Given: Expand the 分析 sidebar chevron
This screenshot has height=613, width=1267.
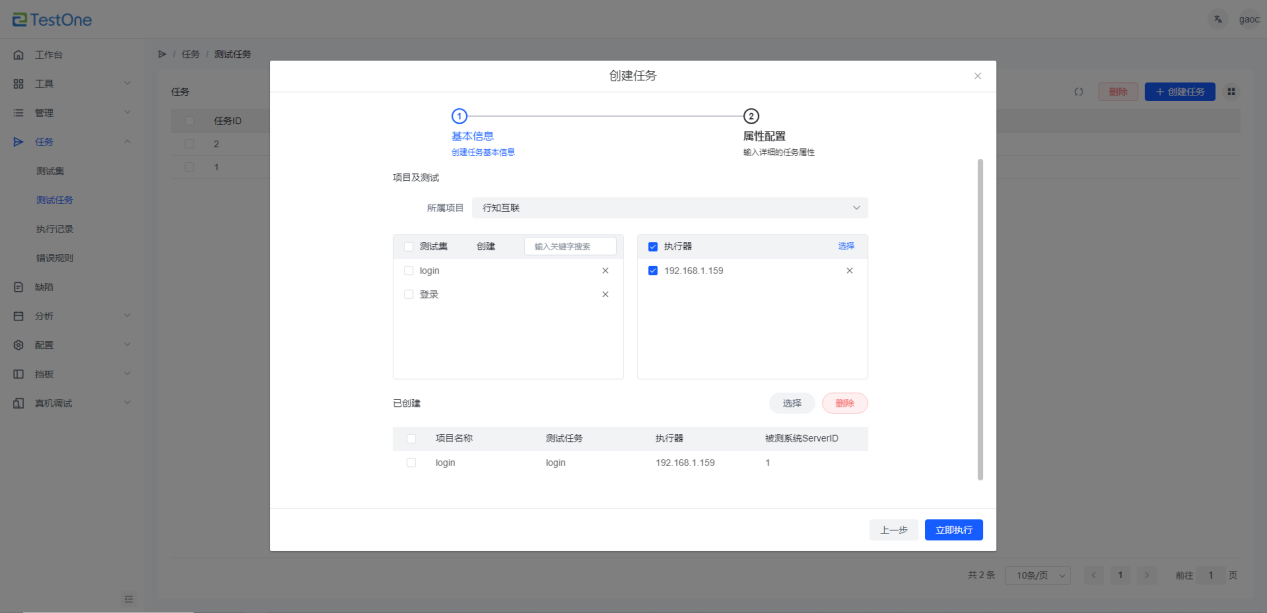Looking at the screenshot, I should [127, 316].
